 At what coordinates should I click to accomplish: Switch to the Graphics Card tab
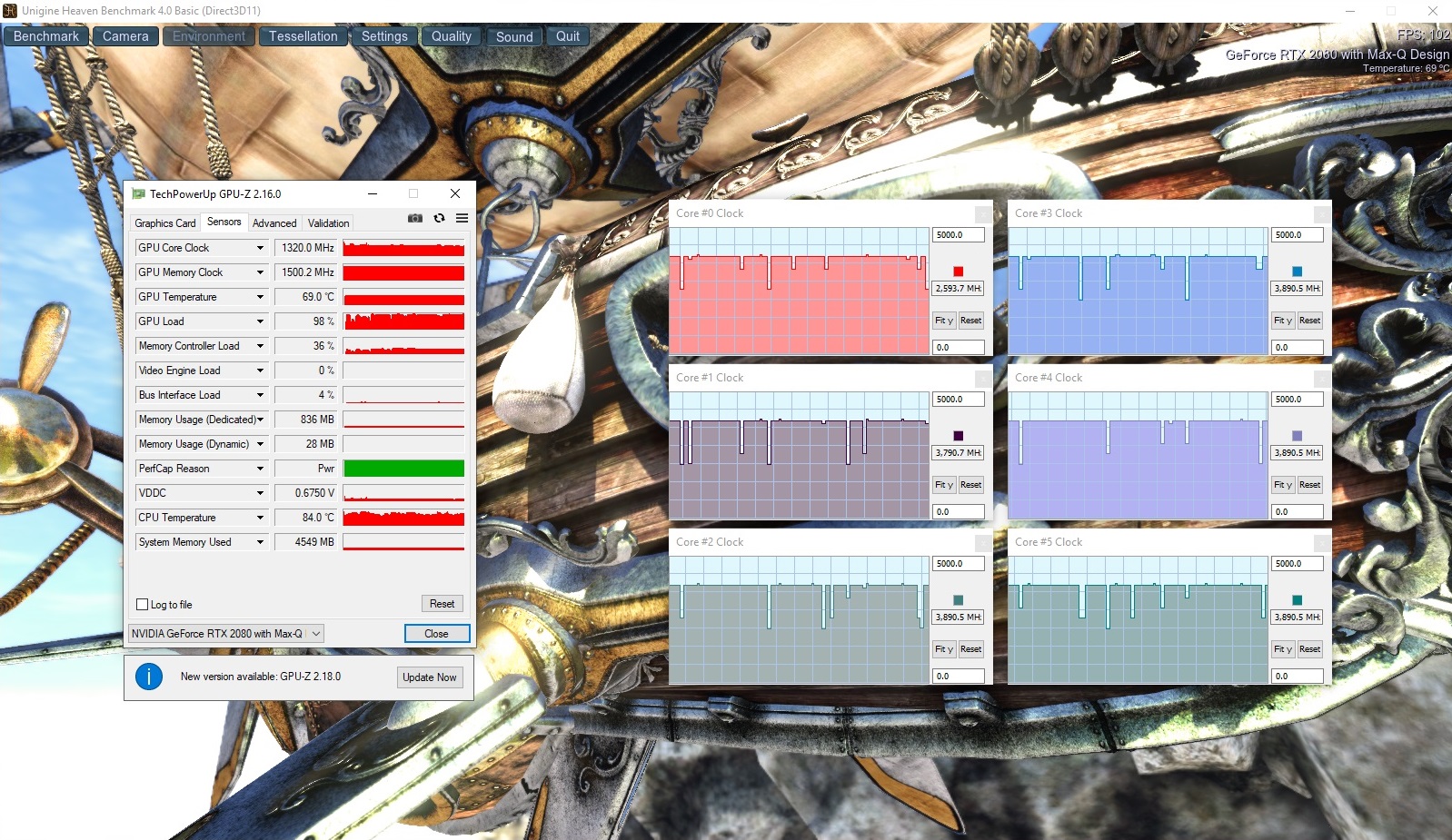164,223
